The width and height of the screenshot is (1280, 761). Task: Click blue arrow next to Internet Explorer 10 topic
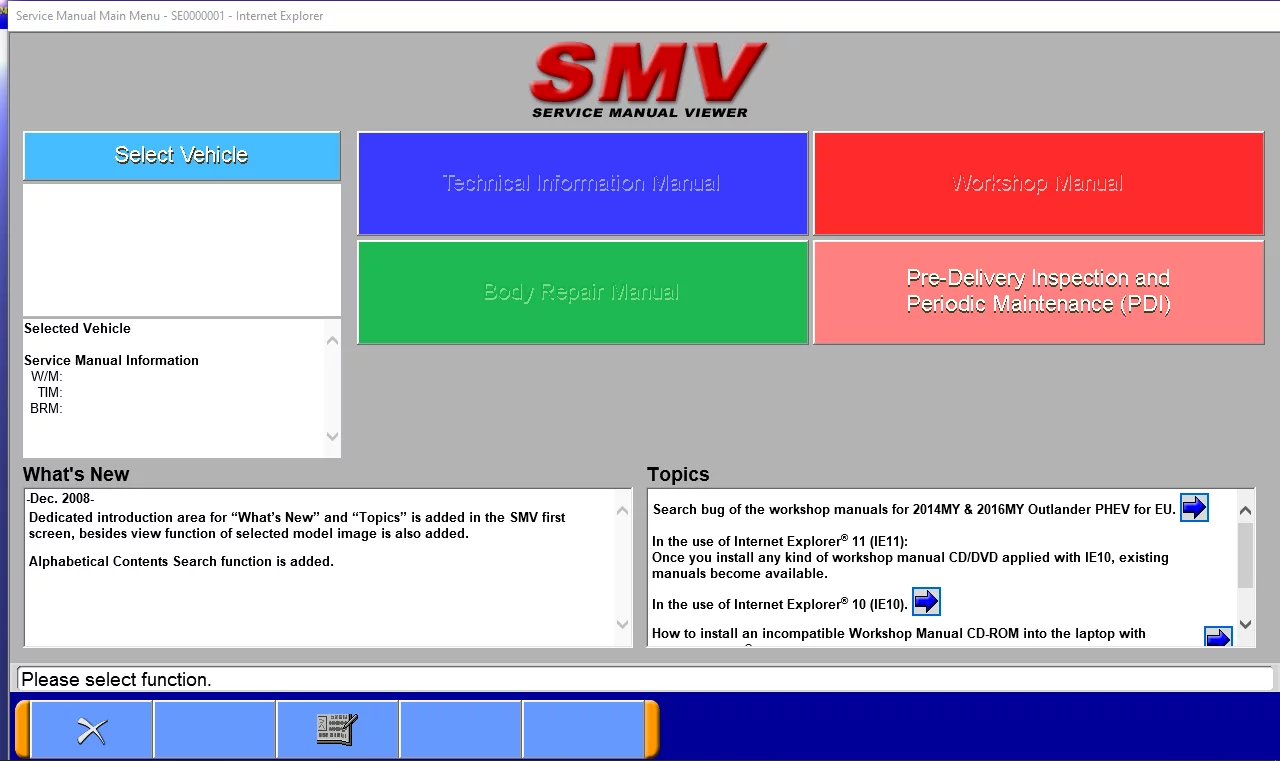[x=926, y=602]
